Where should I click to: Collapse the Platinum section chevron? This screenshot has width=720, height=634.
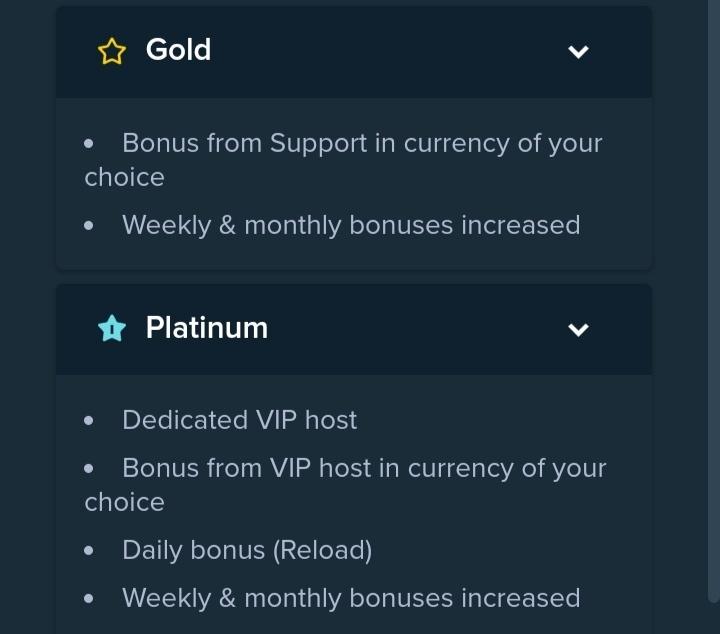(x=578, y=329)
